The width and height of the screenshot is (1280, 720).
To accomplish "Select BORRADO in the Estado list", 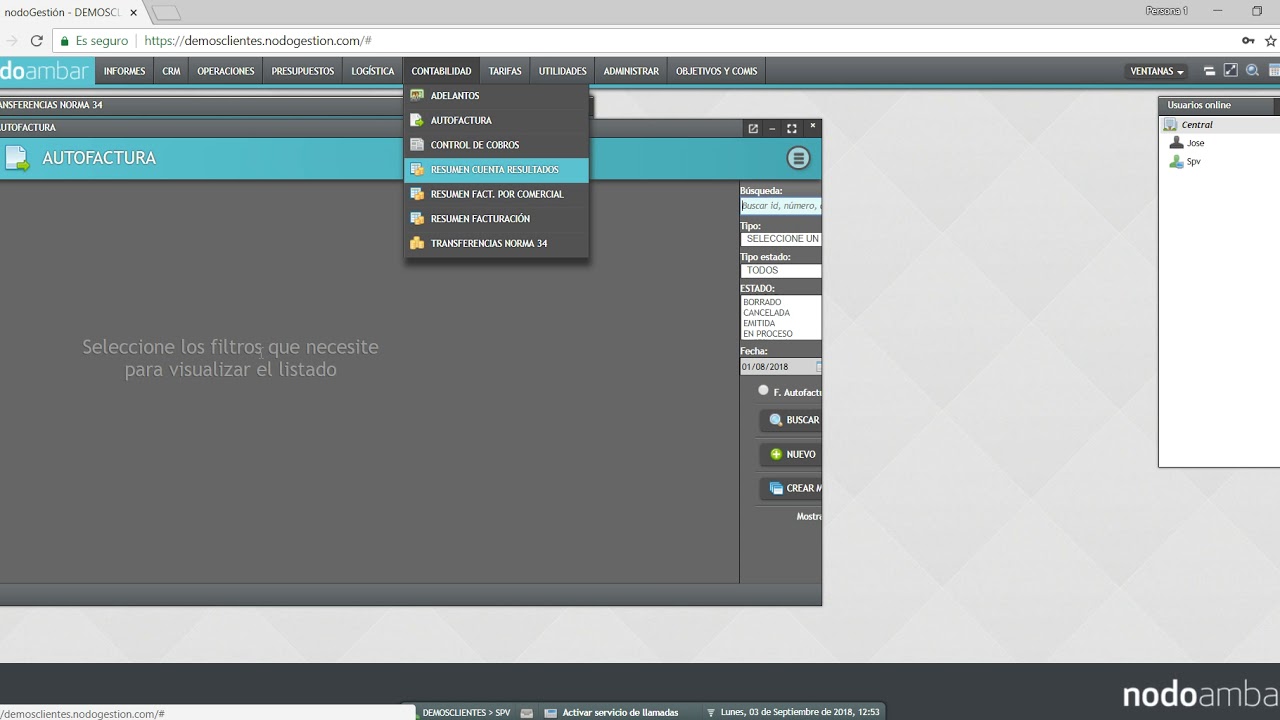I will pyautogui.click(x=781, y=302).
